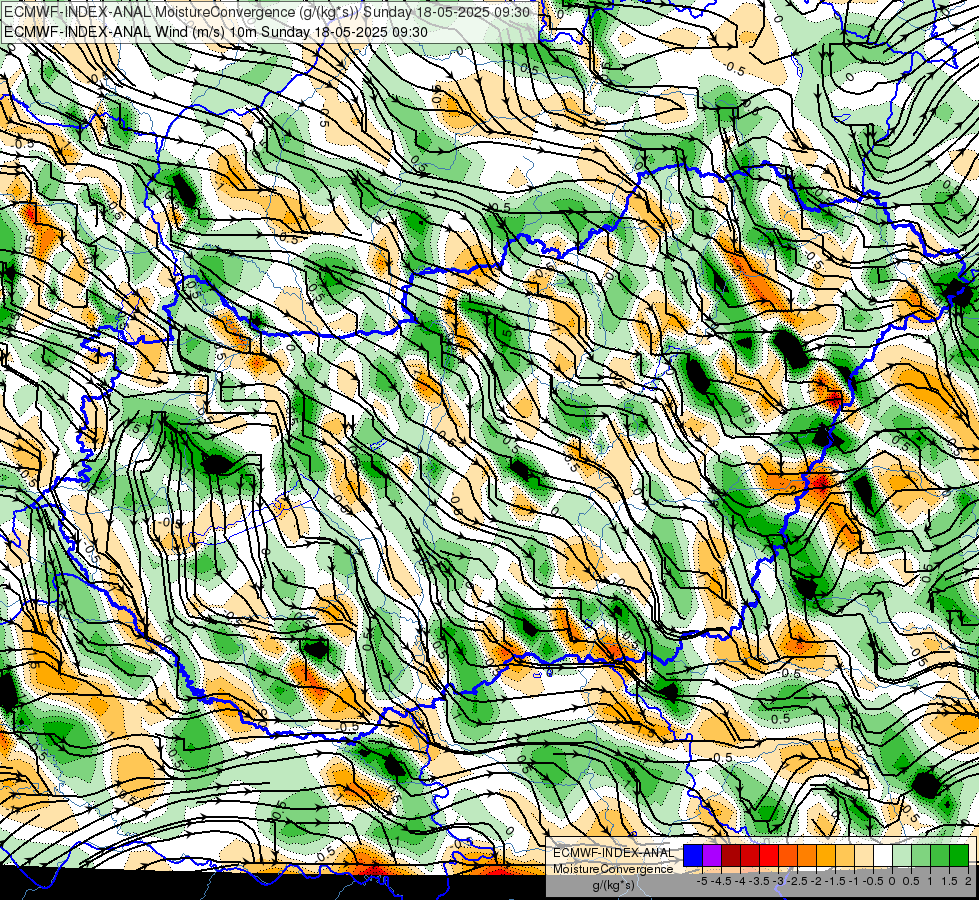Click the Wind (m/s) 10m title line
The width and height of the screenshot is (979, 900).
[x=216, y=32]
